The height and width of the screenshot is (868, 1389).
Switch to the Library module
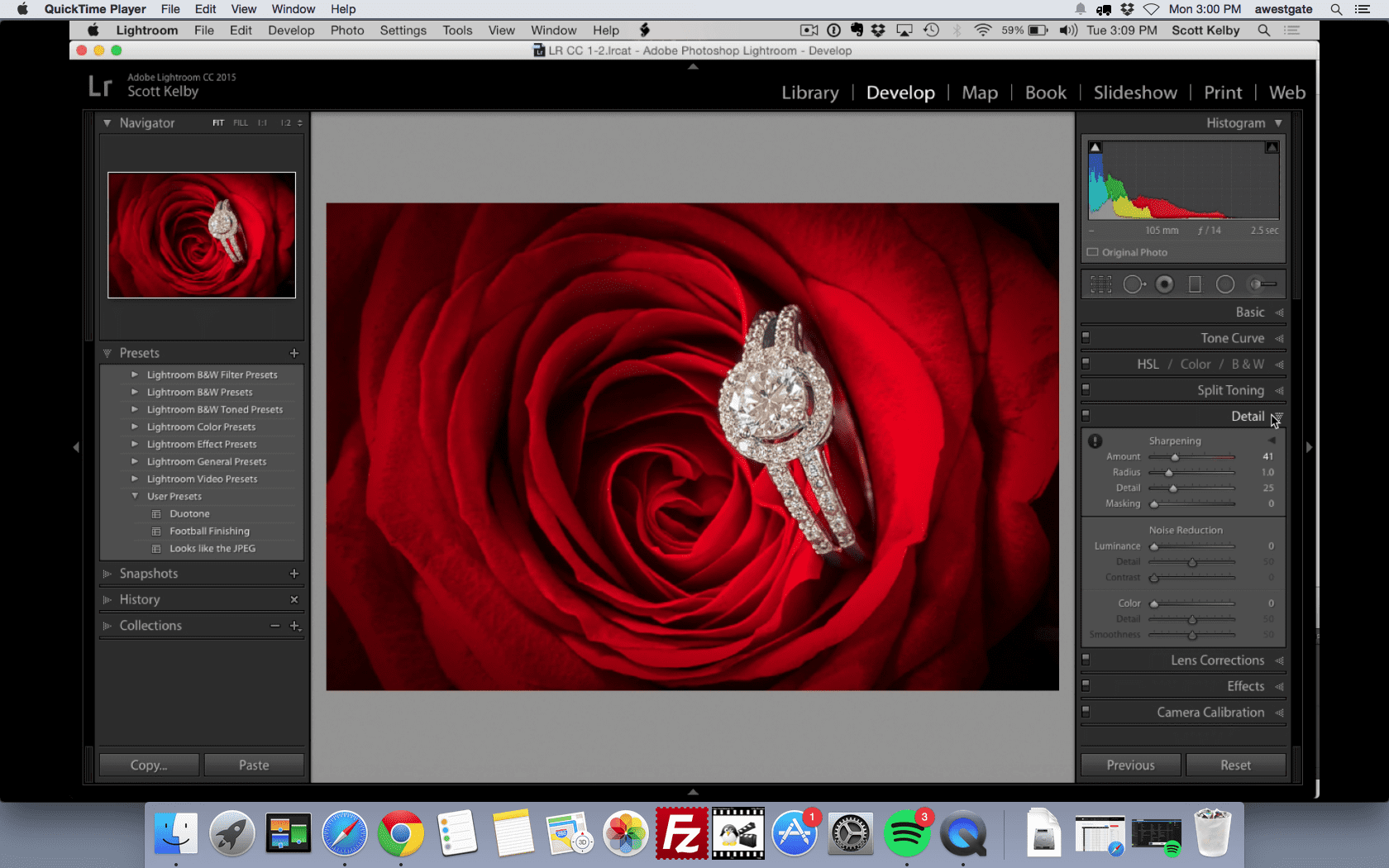point(809,93)
